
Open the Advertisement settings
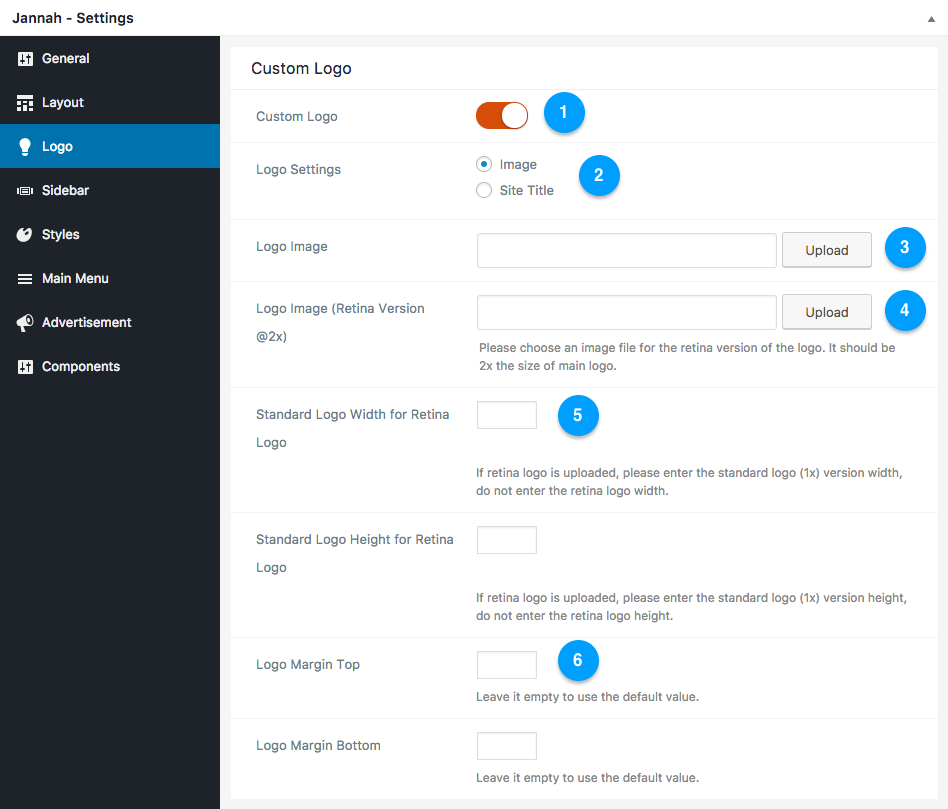pos(110,323)
